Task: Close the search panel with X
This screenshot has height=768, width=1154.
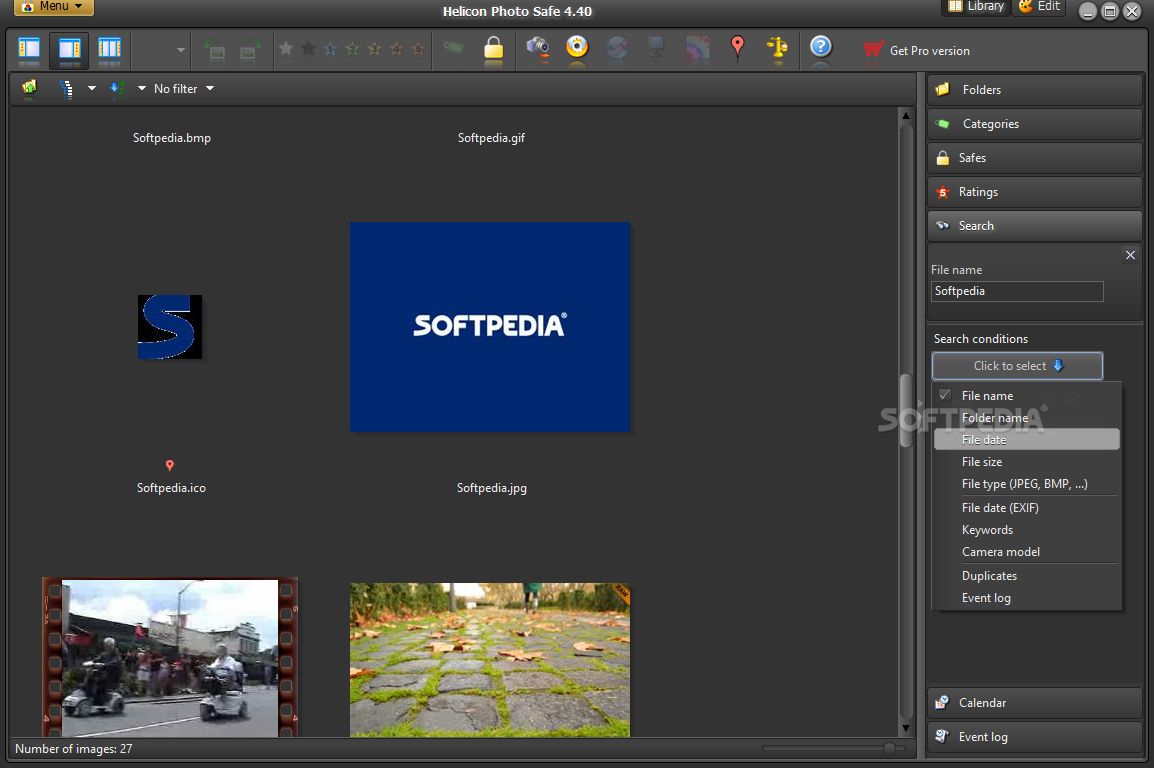Action: (1130, 255)
